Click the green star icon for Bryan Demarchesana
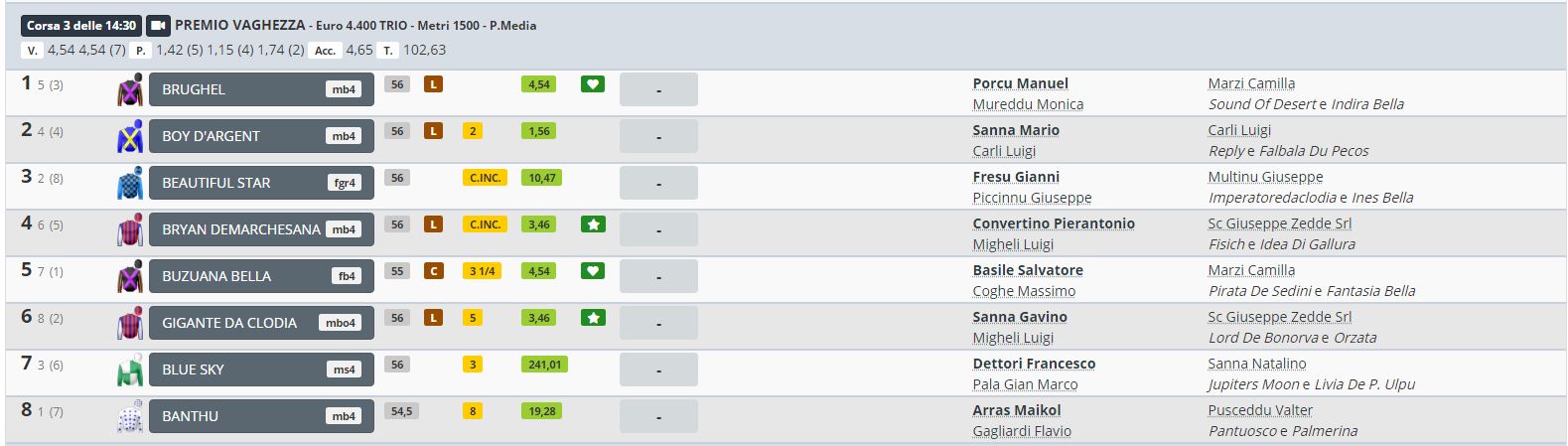This screenshot has width=1568, height=446. (592, 224)
